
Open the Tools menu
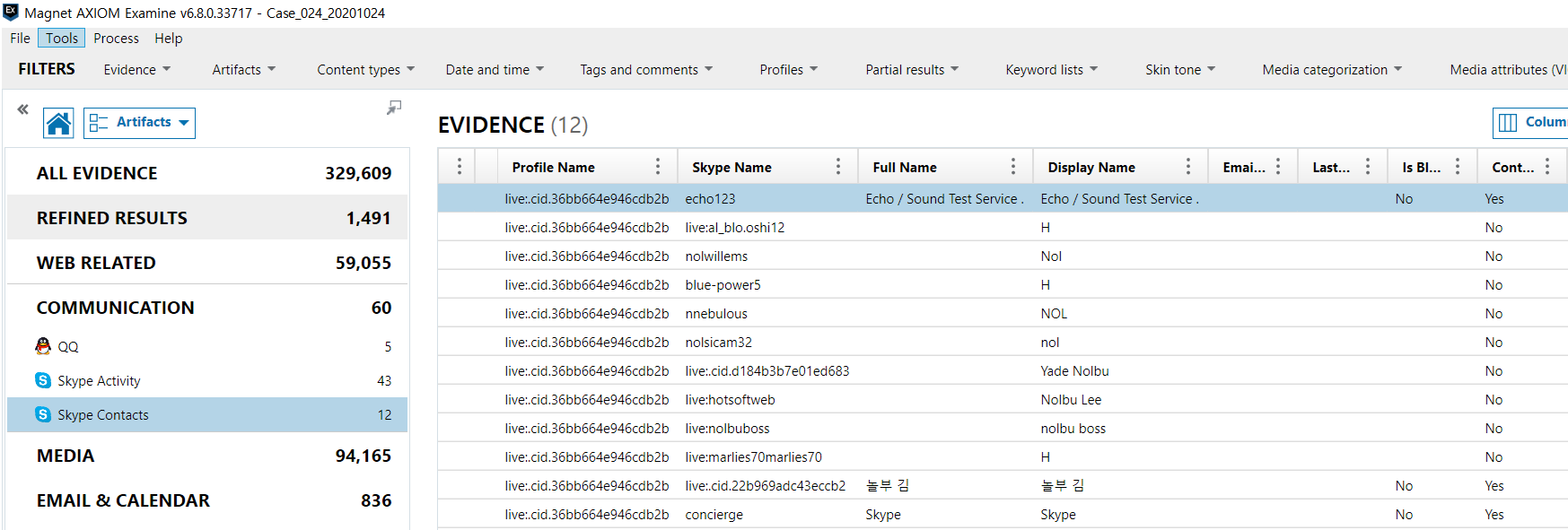[x=62, y=39]
